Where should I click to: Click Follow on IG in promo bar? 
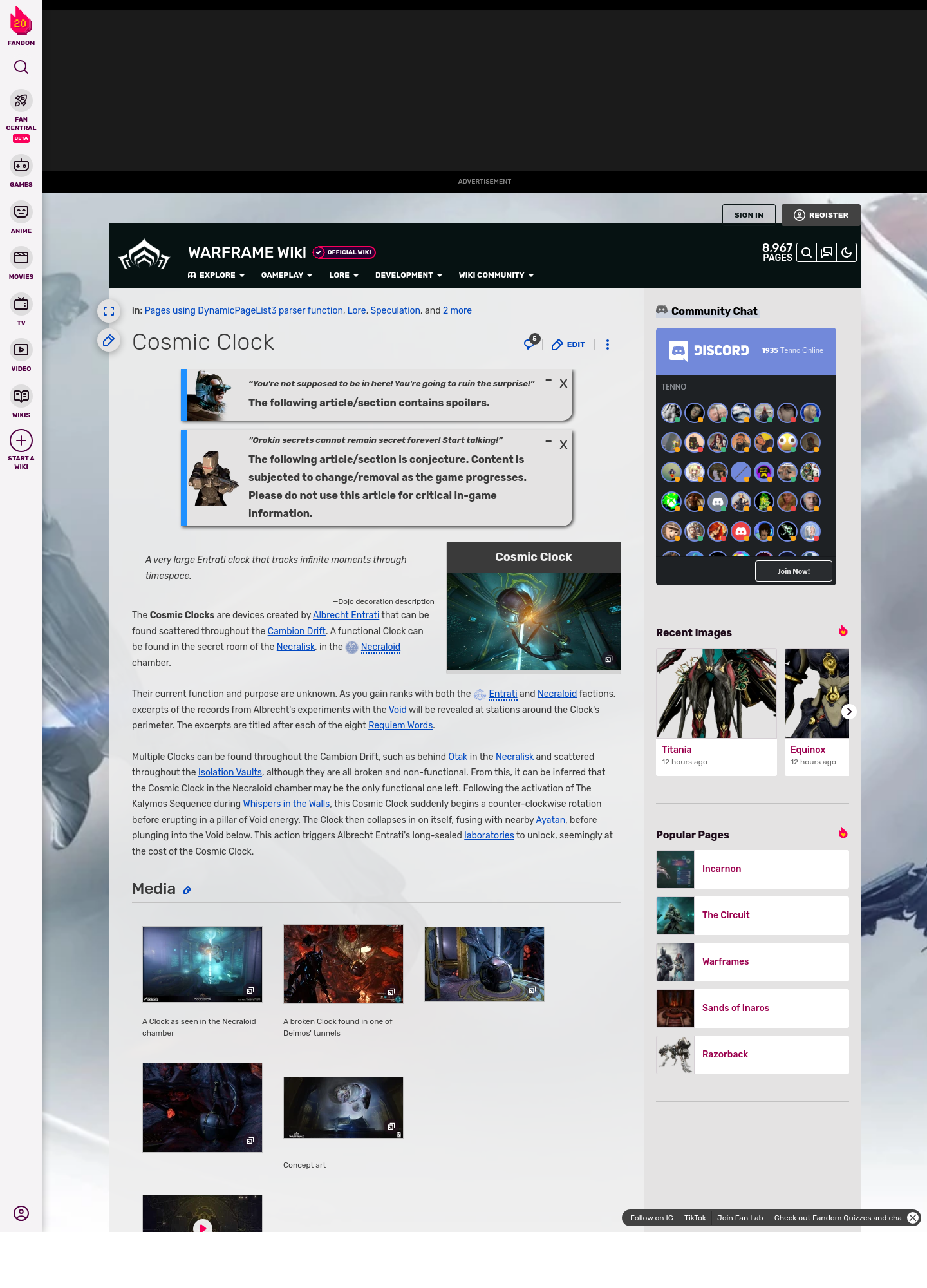651,1218
